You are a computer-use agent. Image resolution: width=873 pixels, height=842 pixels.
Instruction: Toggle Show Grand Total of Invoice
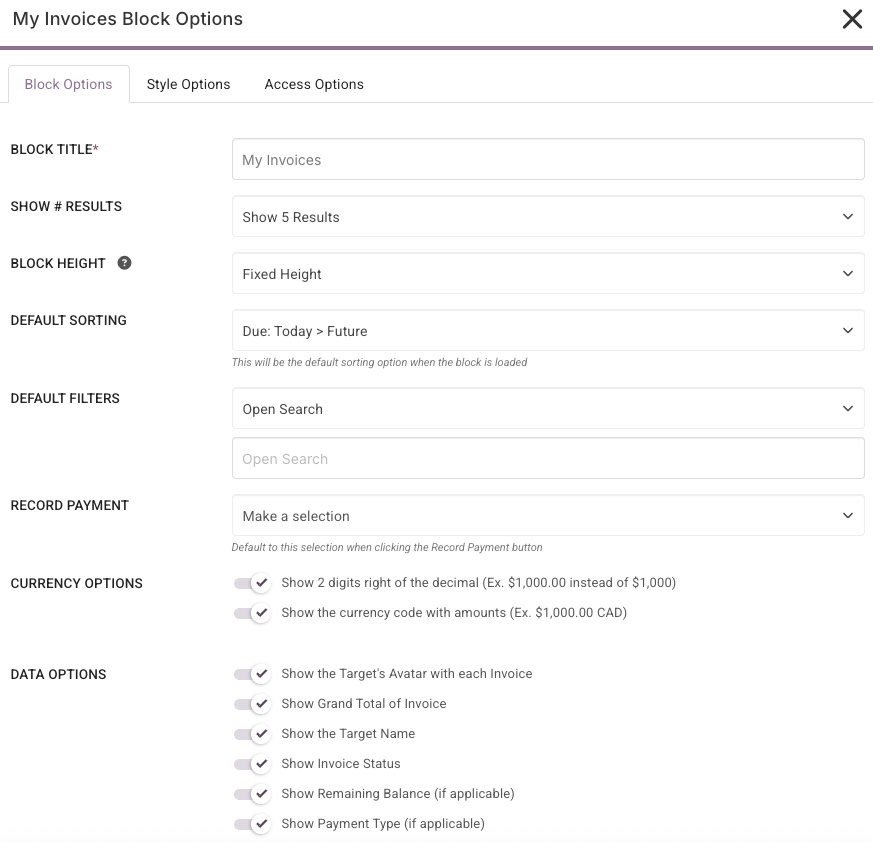click(x=252, y=704)
